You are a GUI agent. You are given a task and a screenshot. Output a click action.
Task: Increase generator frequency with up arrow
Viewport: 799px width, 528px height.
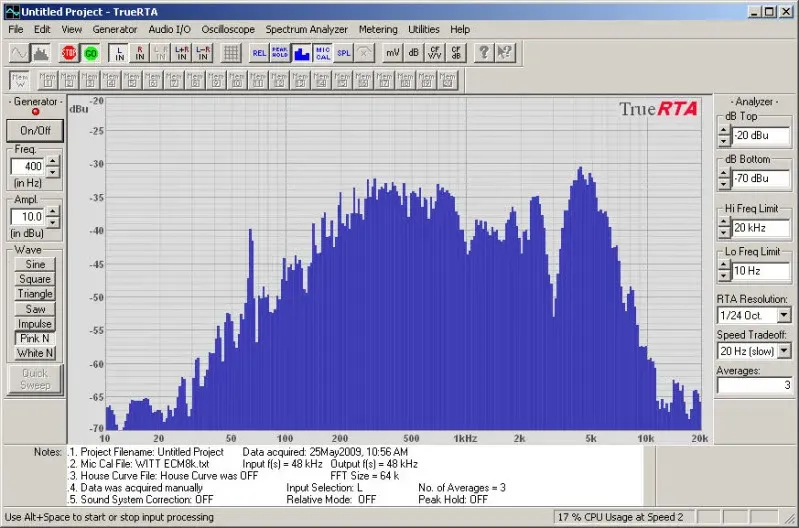coord(52,161)
